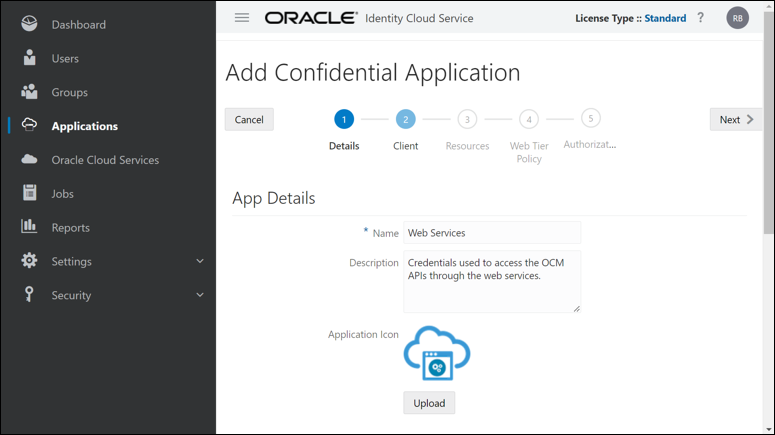Click the Groups people icon
Screen dimensions: 775x435
[29, 92]
